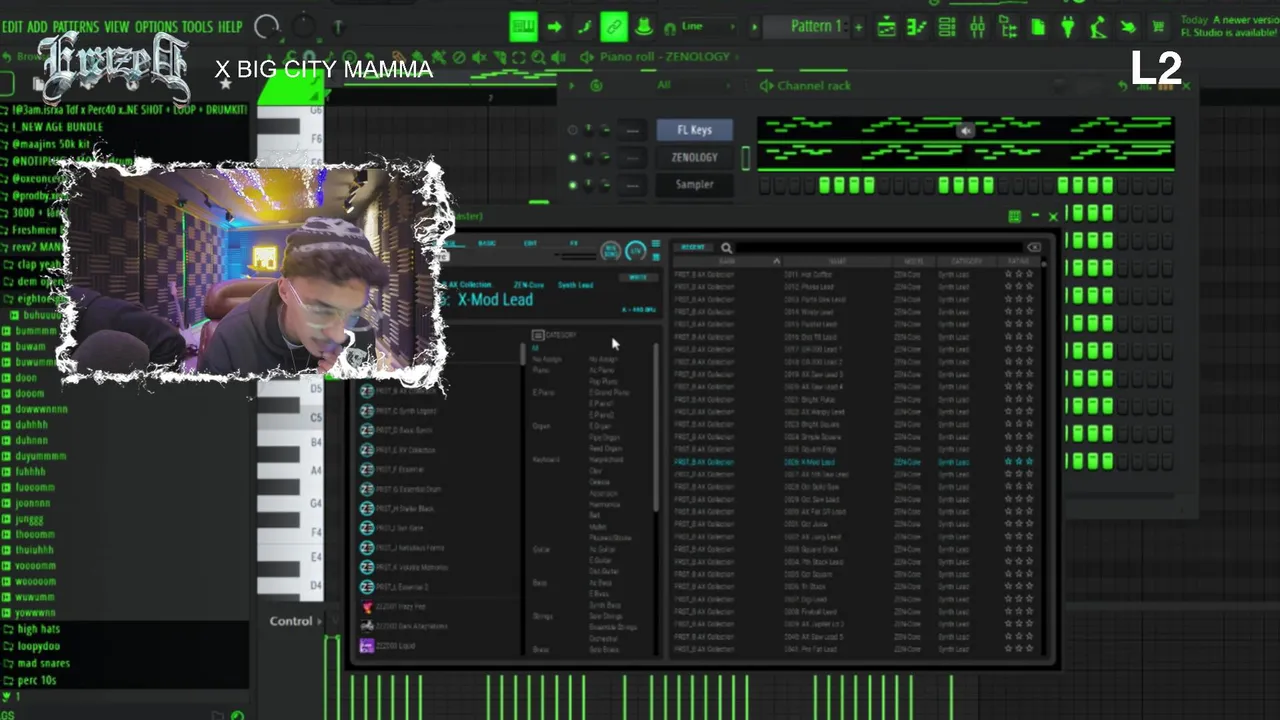Image resolution: width=1280 pixels, height=720 pixels.
Task: Select the X-Mod Lead preset row
Action: coord(855,462)
